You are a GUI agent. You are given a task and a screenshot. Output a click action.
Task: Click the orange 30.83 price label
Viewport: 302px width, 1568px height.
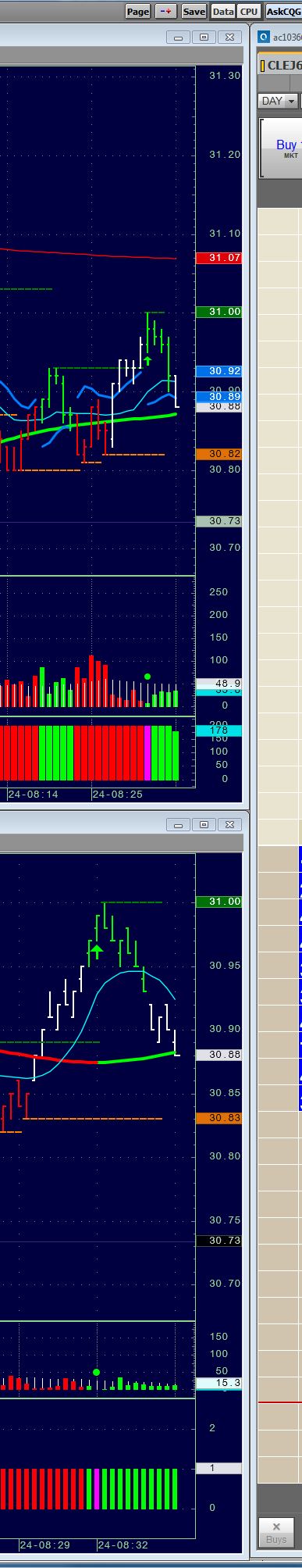pos(219,1118)
